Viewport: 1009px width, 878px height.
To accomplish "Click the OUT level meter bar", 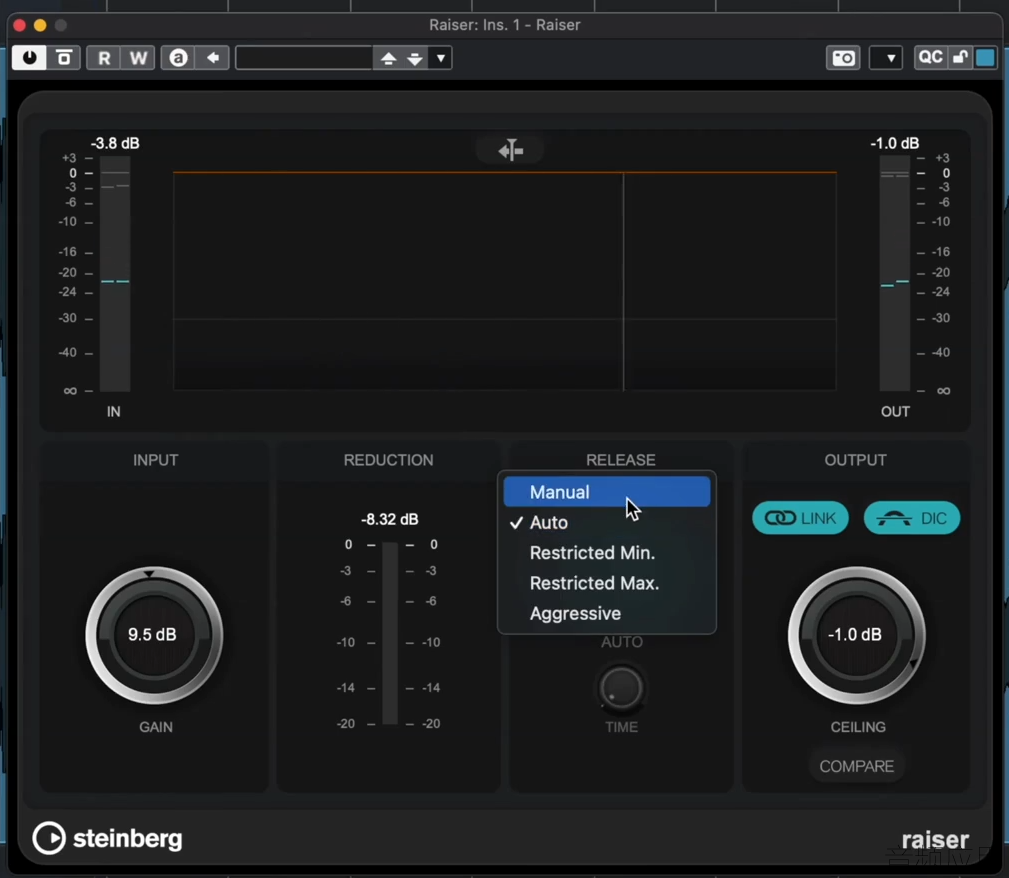I will [894, 274].
